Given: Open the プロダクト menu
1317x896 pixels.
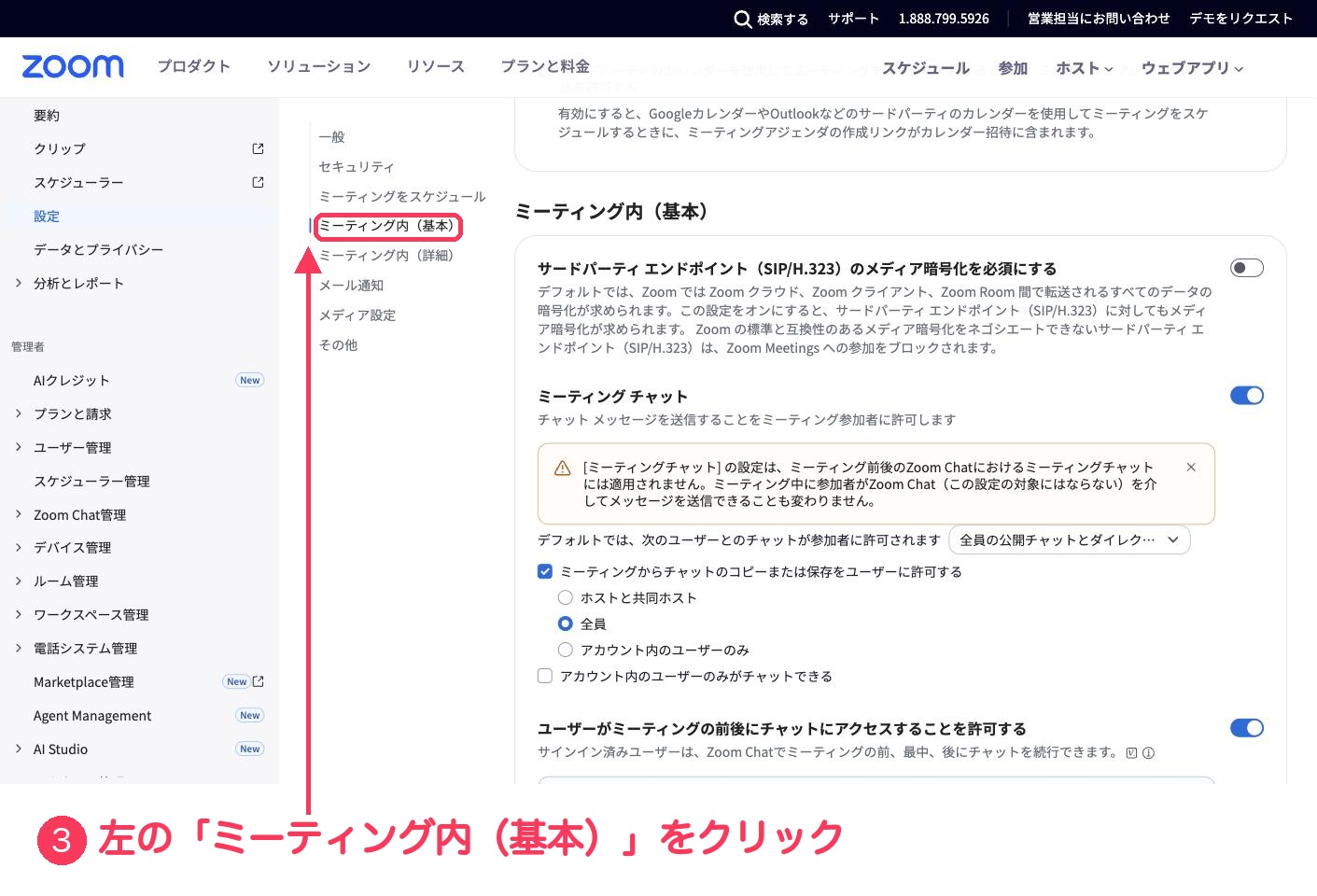Looking at the screenshot, I should click(x=194, y=66).
